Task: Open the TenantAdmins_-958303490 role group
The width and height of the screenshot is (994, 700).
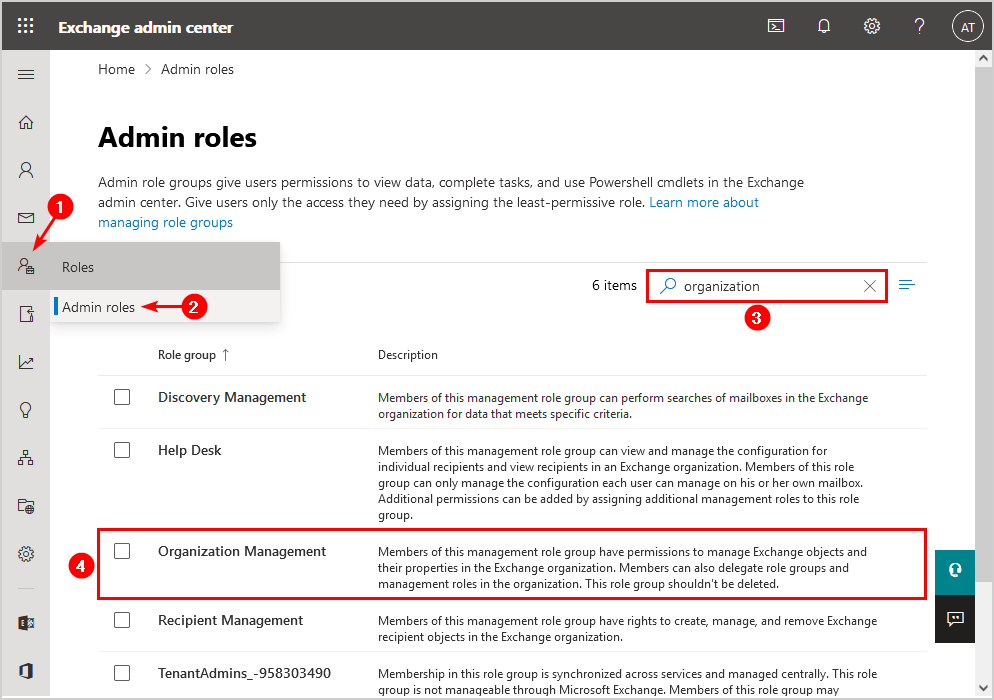Action: [x=245, y=673]
